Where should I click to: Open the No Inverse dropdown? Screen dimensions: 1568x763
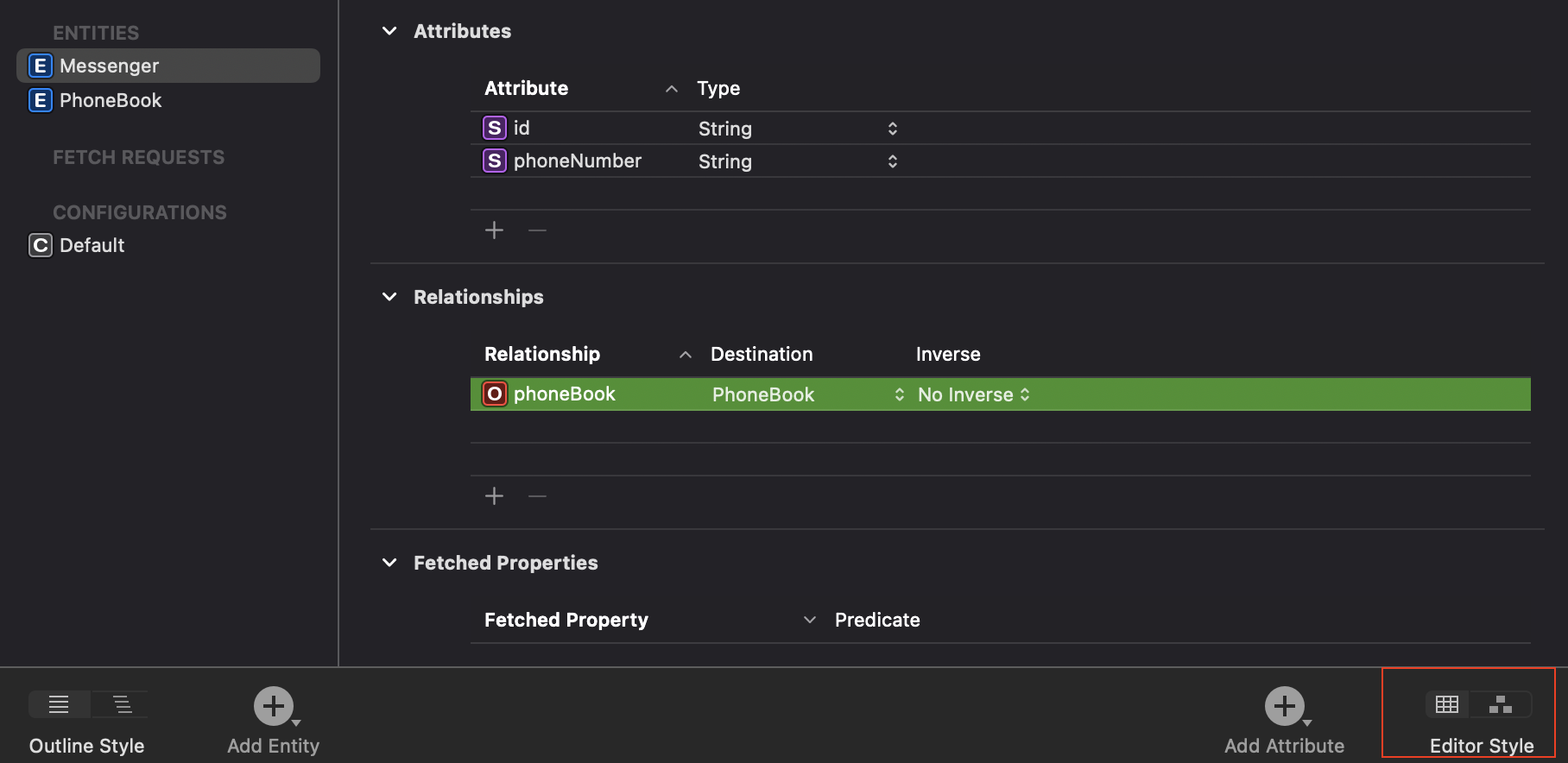coord(974,394)
